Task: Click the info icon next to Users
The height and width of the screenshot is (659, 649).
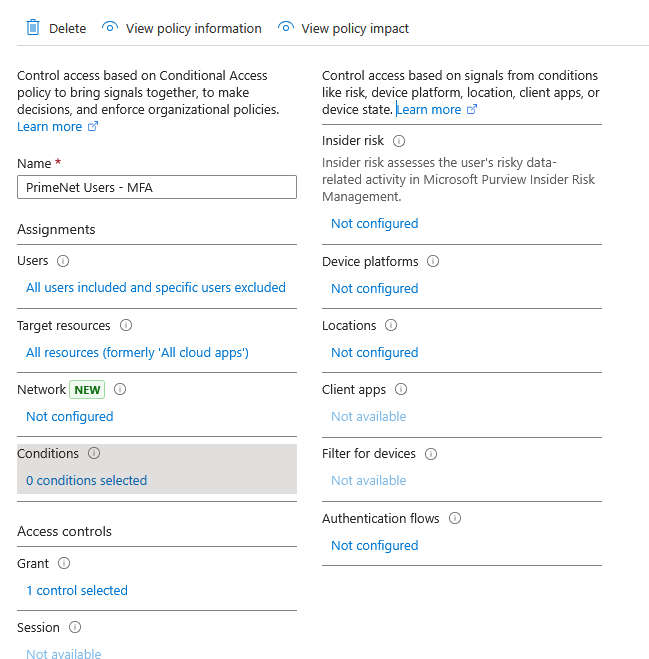Action: coord(63,261)
